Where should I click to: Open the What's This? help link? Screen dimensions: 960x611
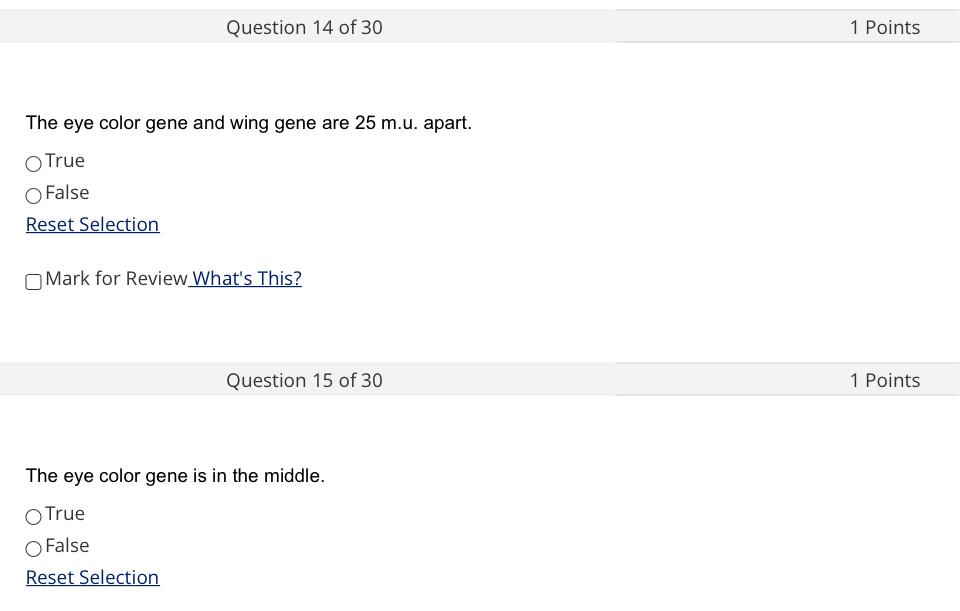coord(245,278)
